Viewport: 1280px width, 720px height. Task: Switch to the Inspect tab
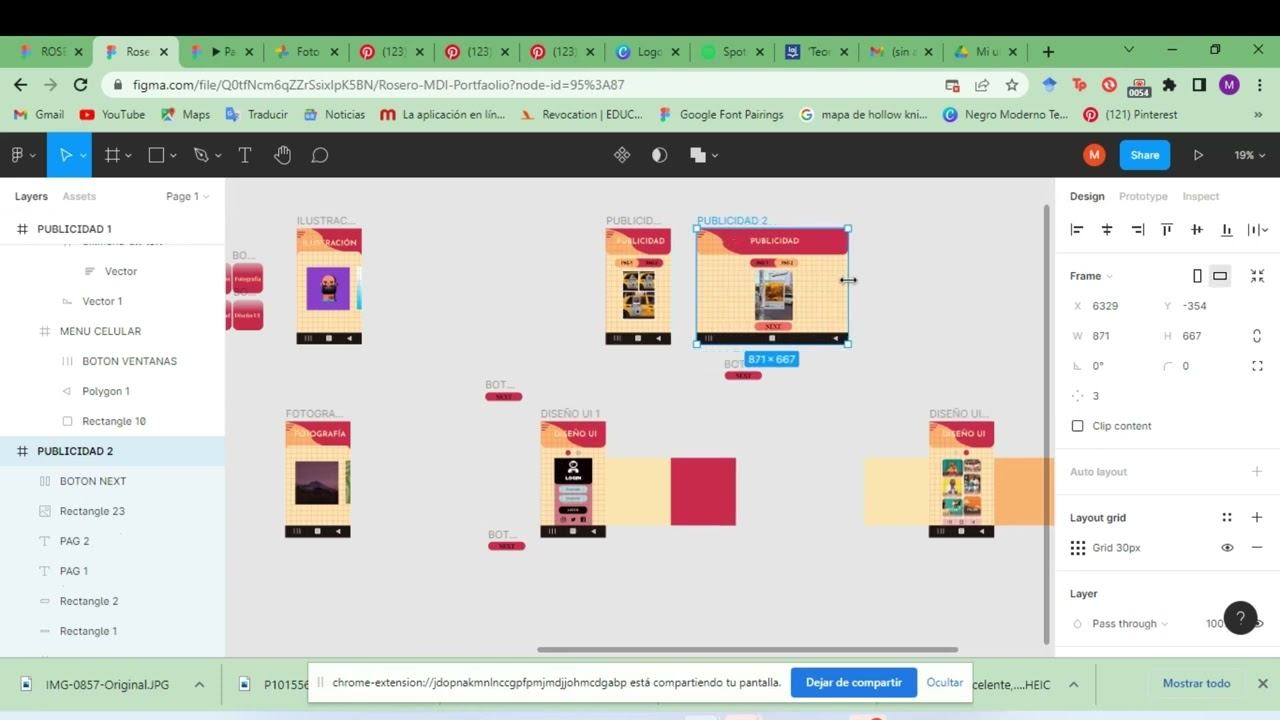coord(1201,196)
